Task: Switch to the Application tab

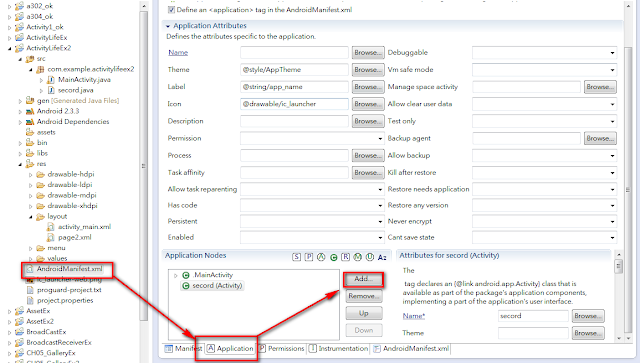Action: pos(230,349)
